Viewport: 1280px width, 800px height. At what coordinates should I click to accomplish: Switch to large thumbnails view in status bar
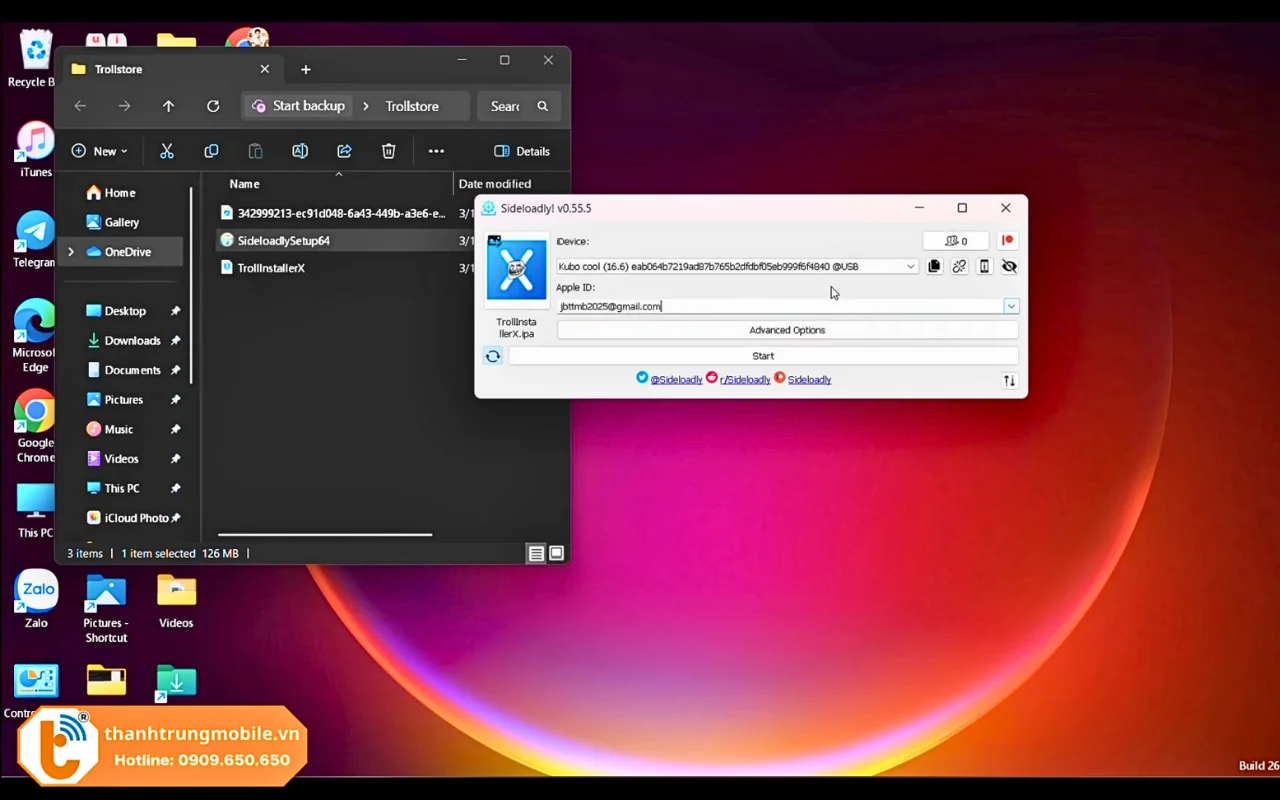[x=557, y=553]
